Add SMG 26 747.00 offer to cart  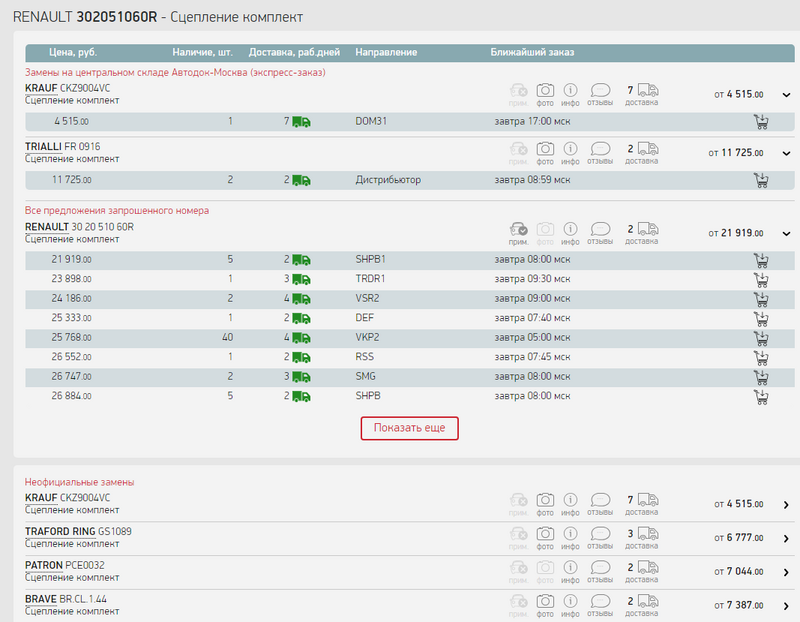[761, 377]
